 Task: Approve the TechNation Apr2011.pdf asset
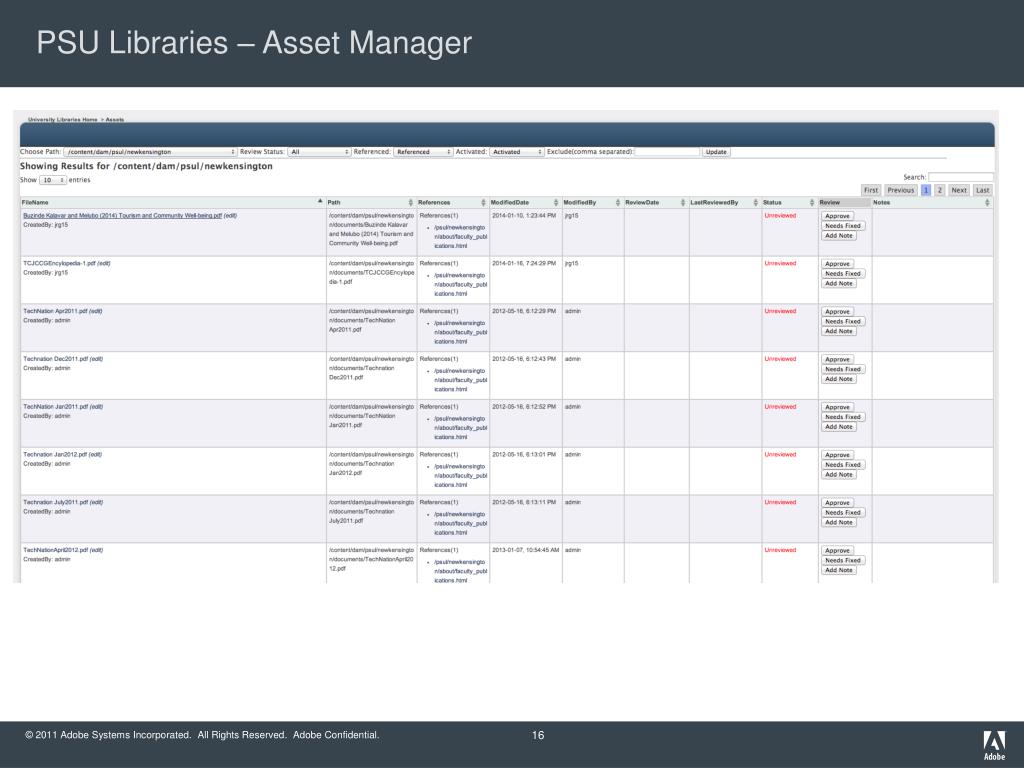pos(837,312)
